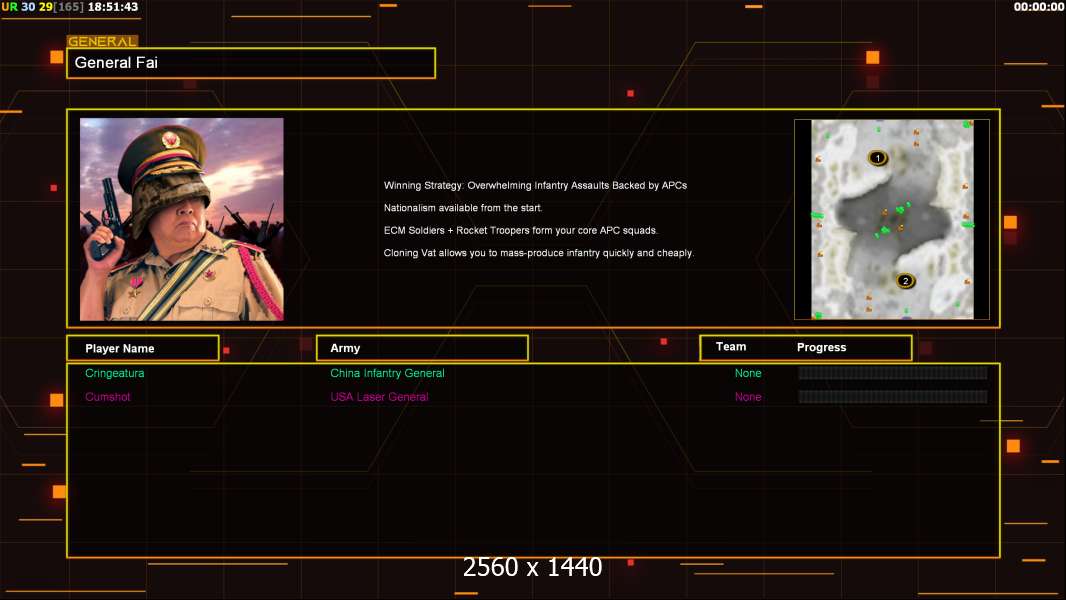Screen dimensions: 1066x600
Task: Click Cumshot's loading progress bar
Action: point(893,396)
